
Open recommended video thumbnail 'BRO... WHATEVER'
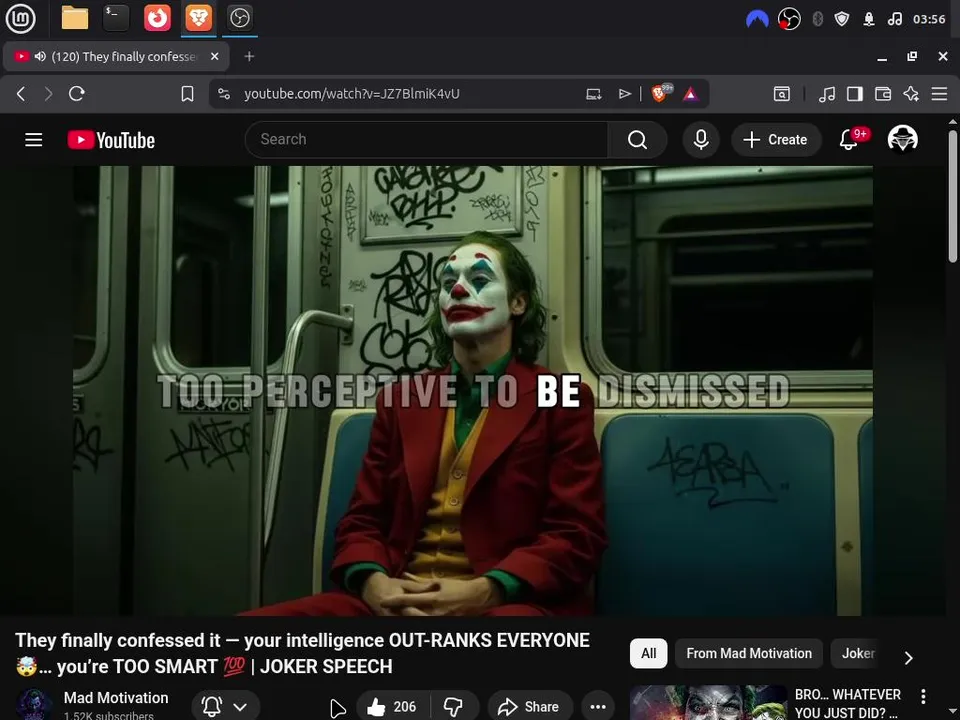(x=708, y=703)
